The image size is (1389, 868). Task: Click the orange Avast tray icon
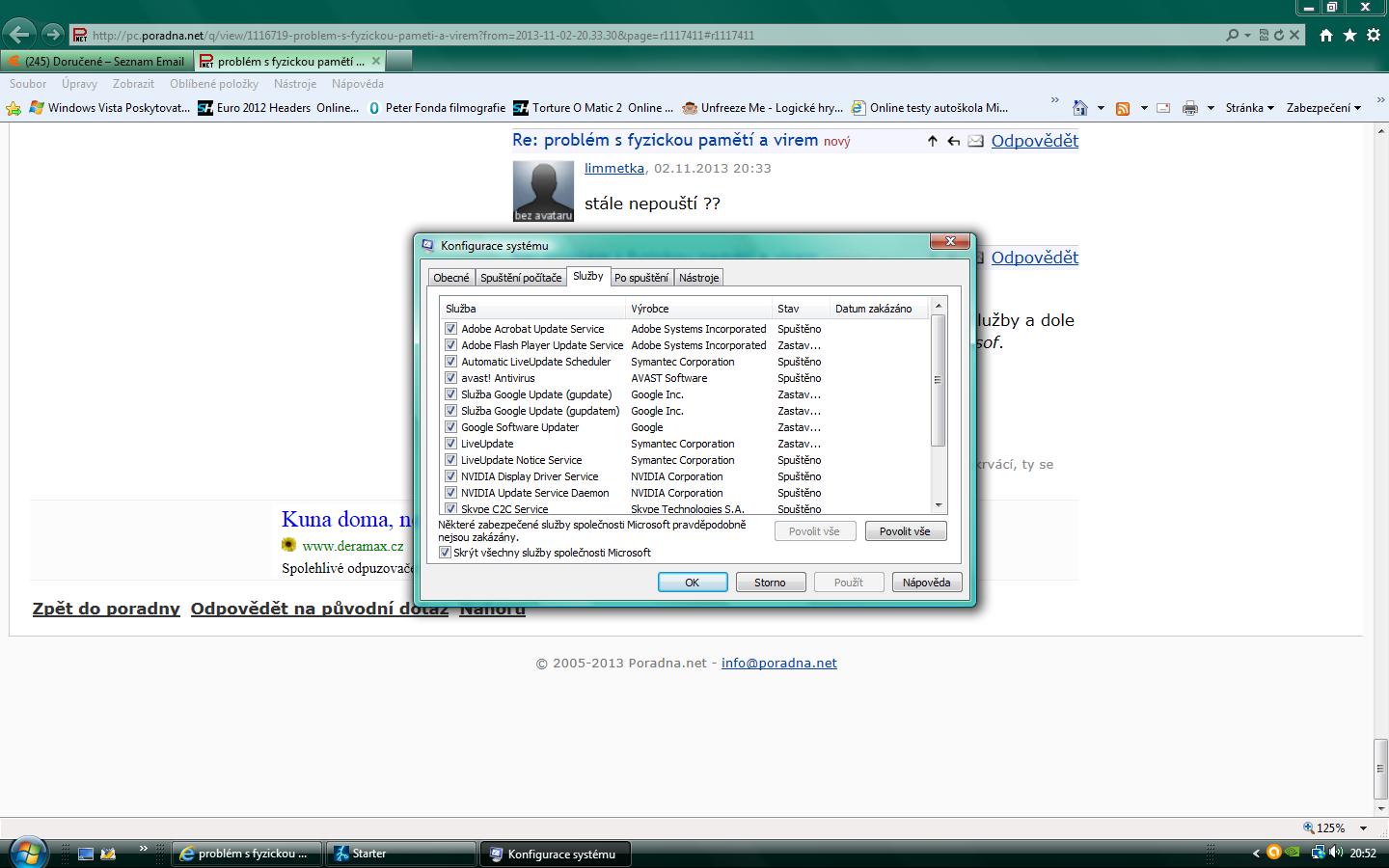[x=1274, y=853]
